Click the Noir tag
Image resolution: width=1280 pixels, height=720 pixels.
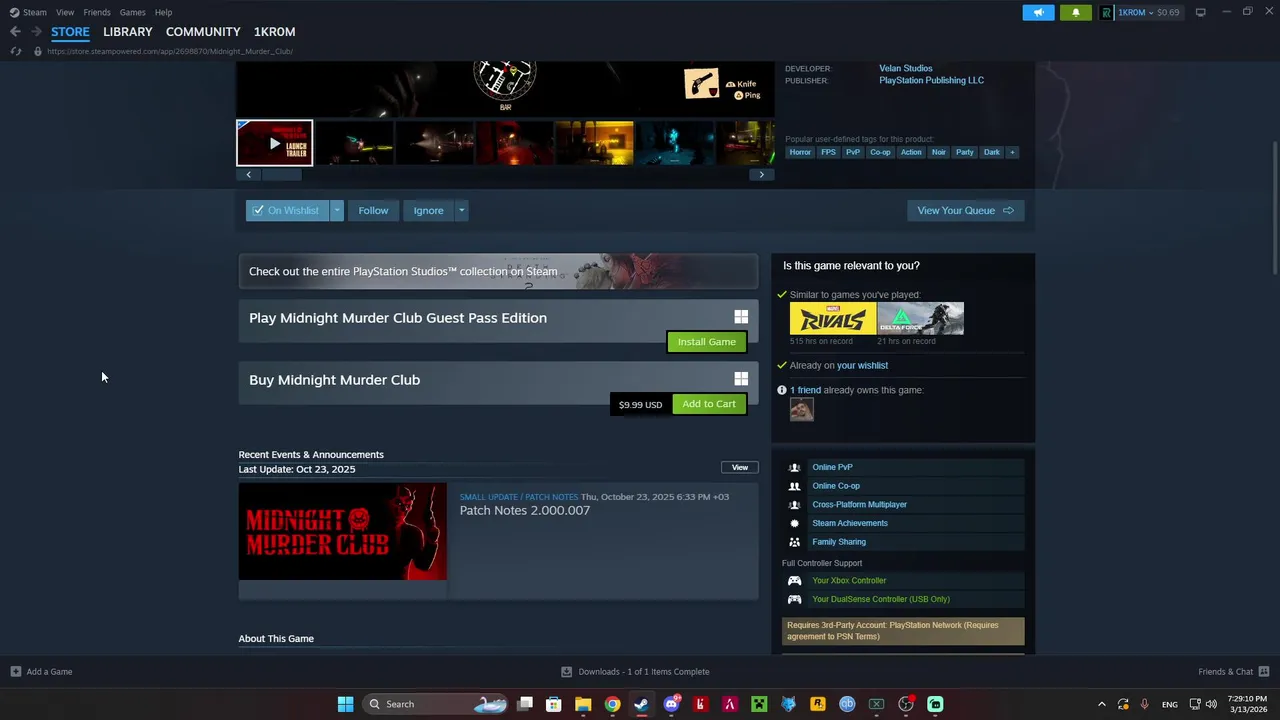(x=938, y=152)
